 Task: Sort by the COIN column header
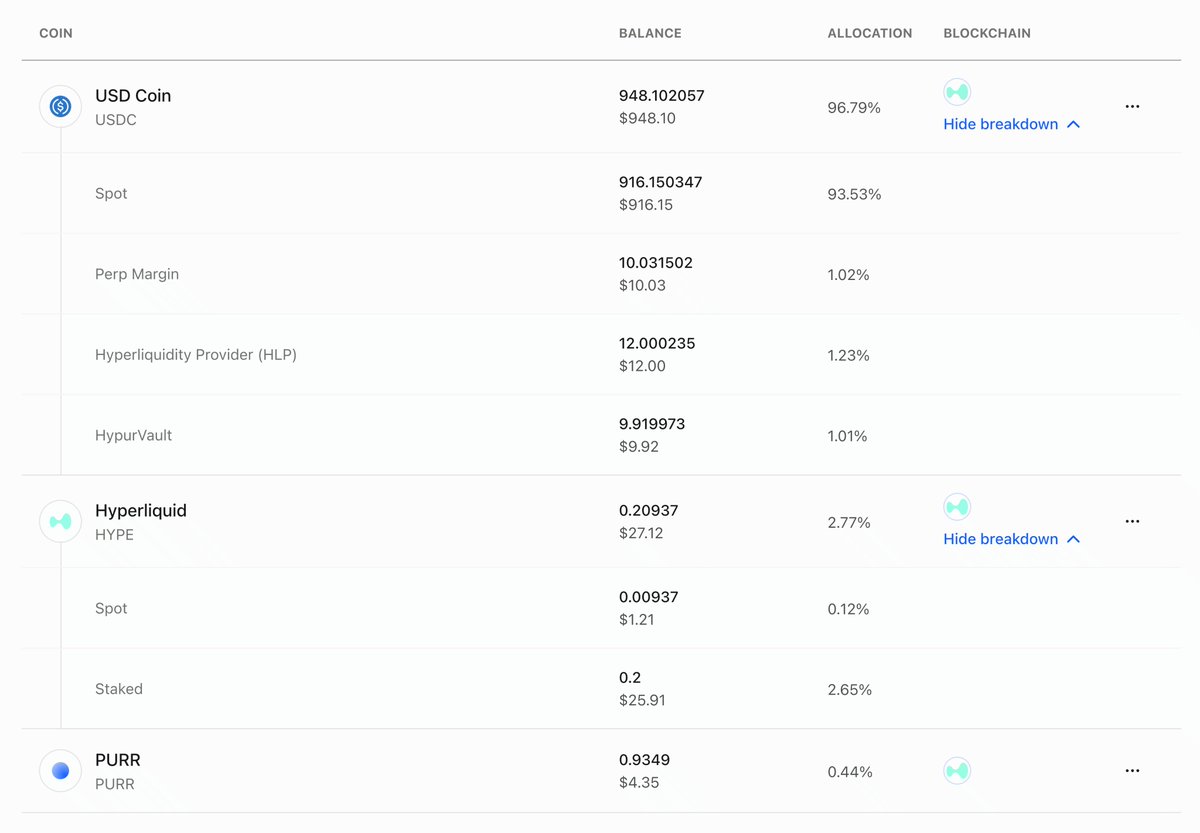pos(56,33)
